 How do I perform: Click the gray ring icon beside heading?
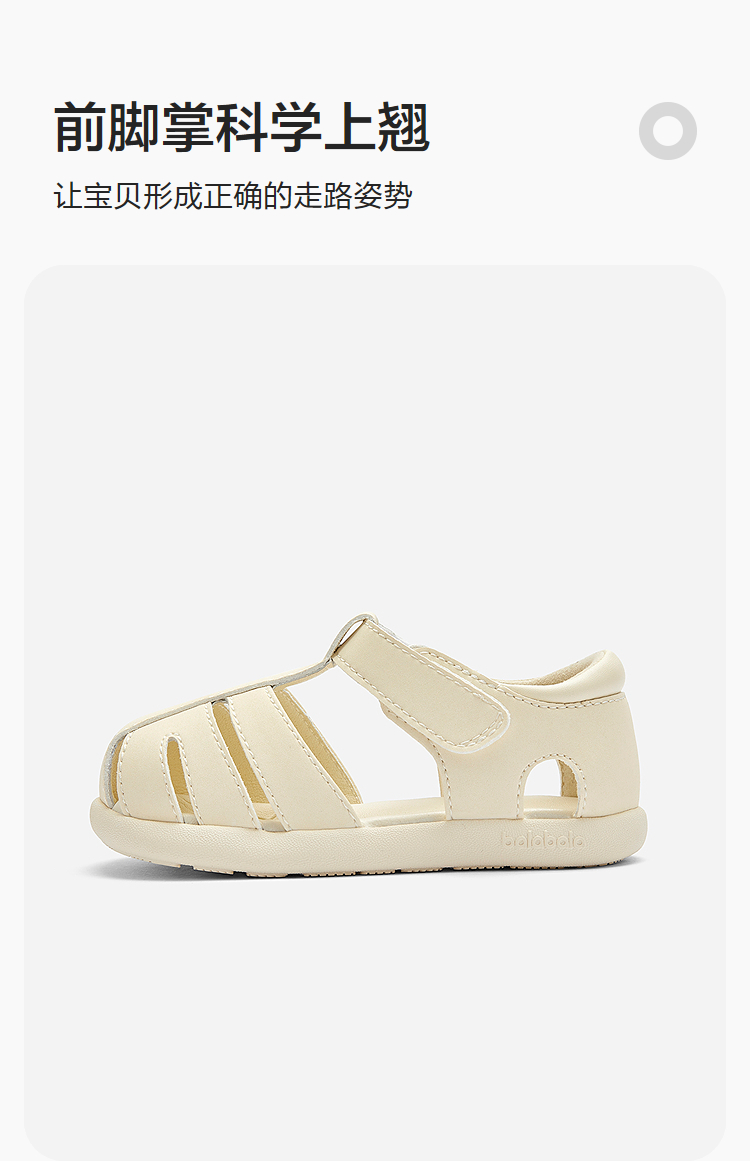tap(668, 131)
